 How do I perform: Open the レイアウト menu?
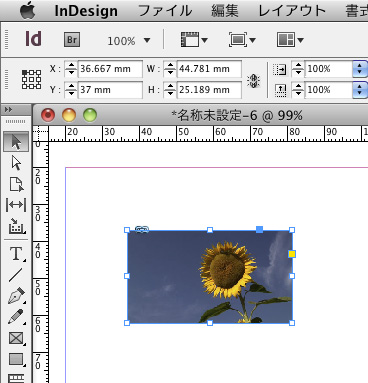click(292, 11)
